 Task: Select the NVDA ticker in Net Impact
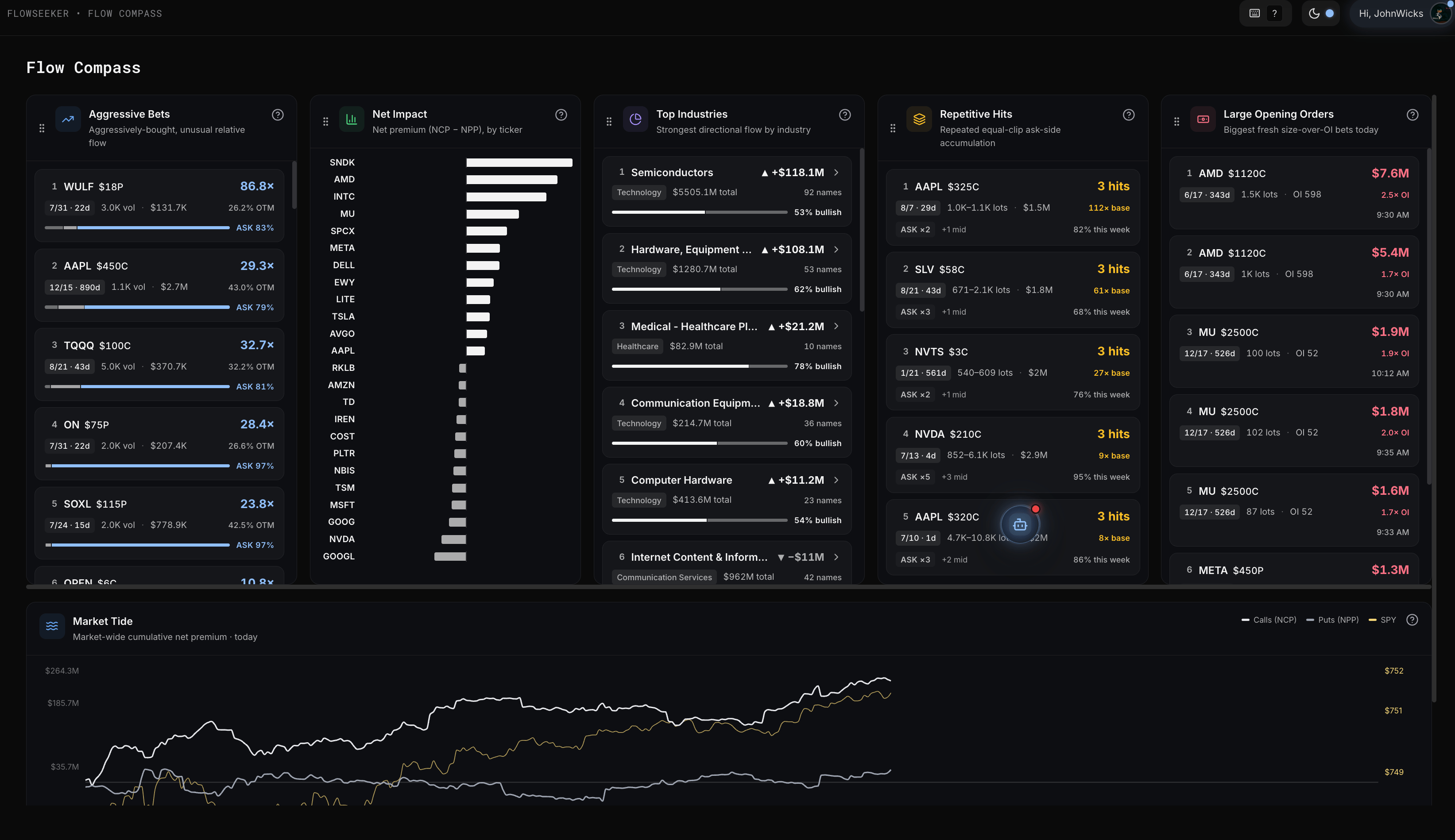tap(342, 539)
